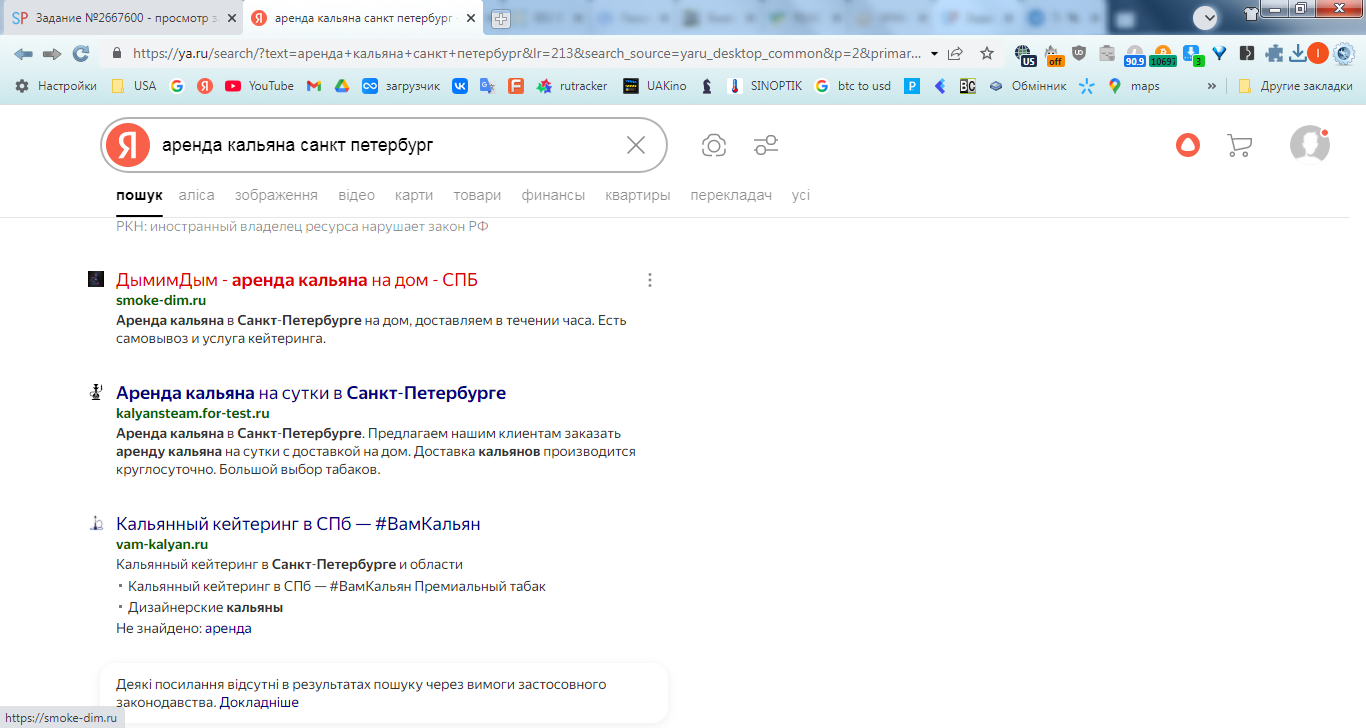Screen dimensions: 1366x728
Task: Select the зображення search category
Action: pyautogui.click(x=276, y=195)
